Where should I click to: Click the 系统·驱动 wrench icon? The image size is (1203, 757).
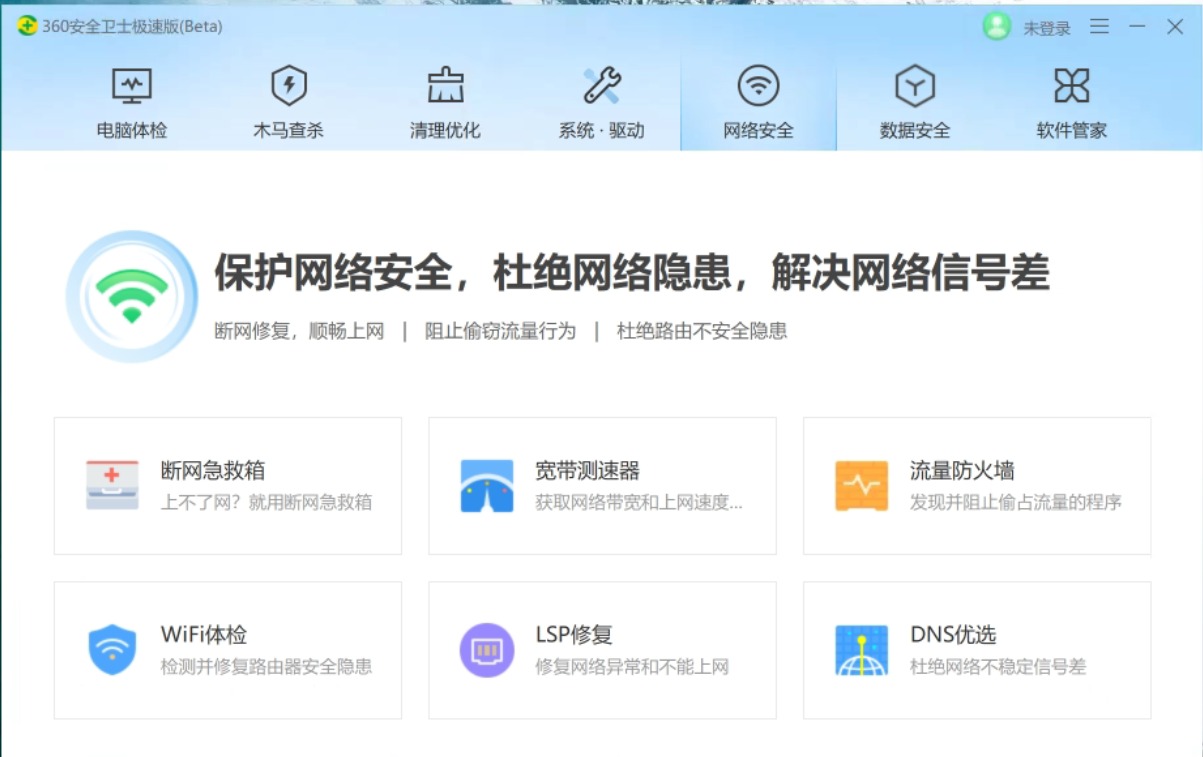[601, 86]
